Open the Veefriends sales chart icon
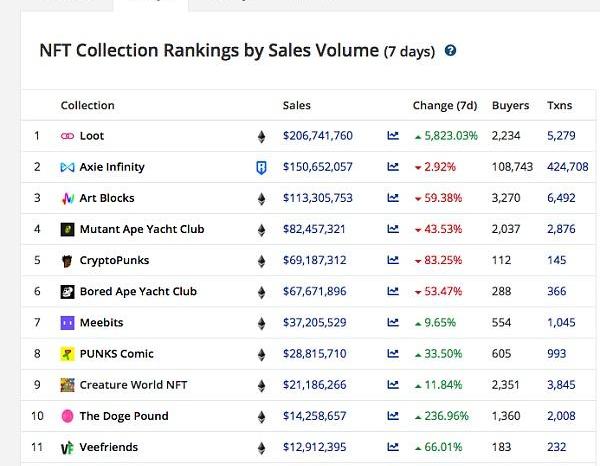Screen dimensions: 600x466 [393, 447]
